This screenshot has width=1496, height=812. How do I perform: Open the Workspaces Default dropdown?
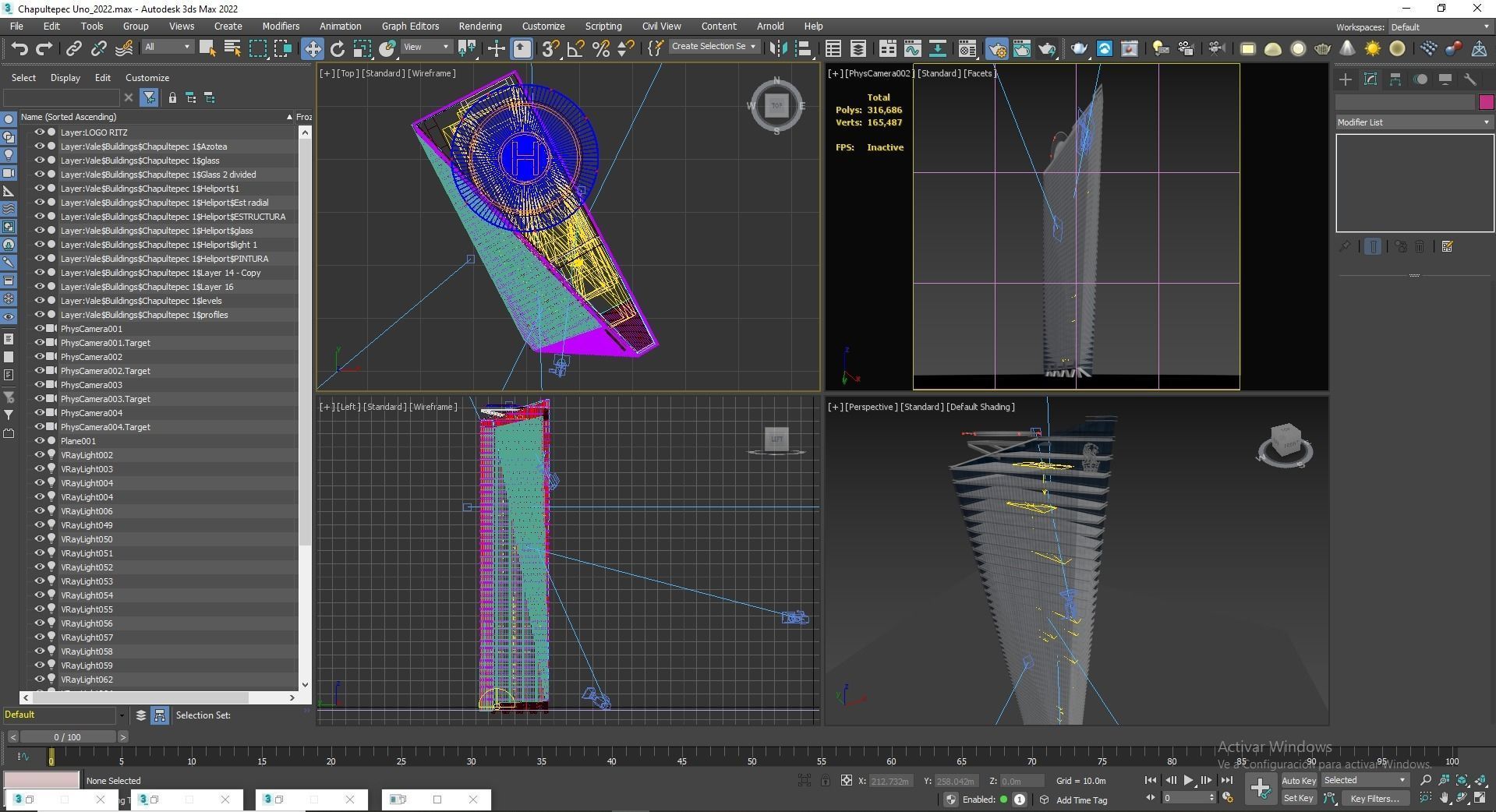[1440, 27]
